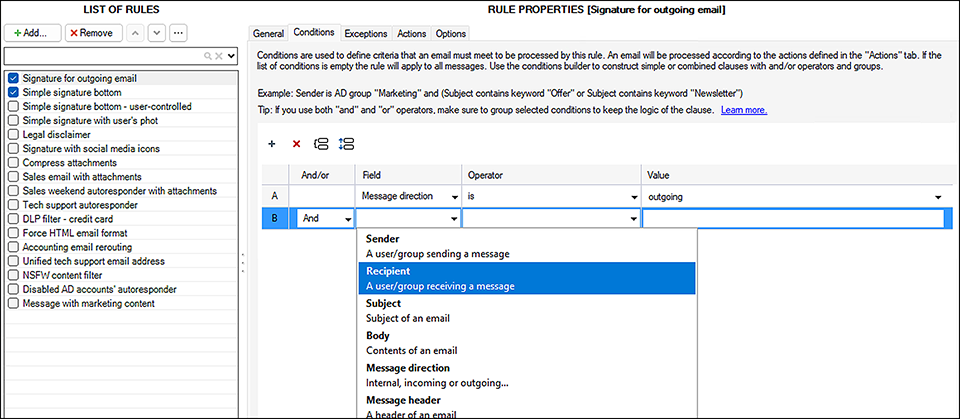
Task: Open the more options ellipsis button
Action: click(x=178, y=32)
